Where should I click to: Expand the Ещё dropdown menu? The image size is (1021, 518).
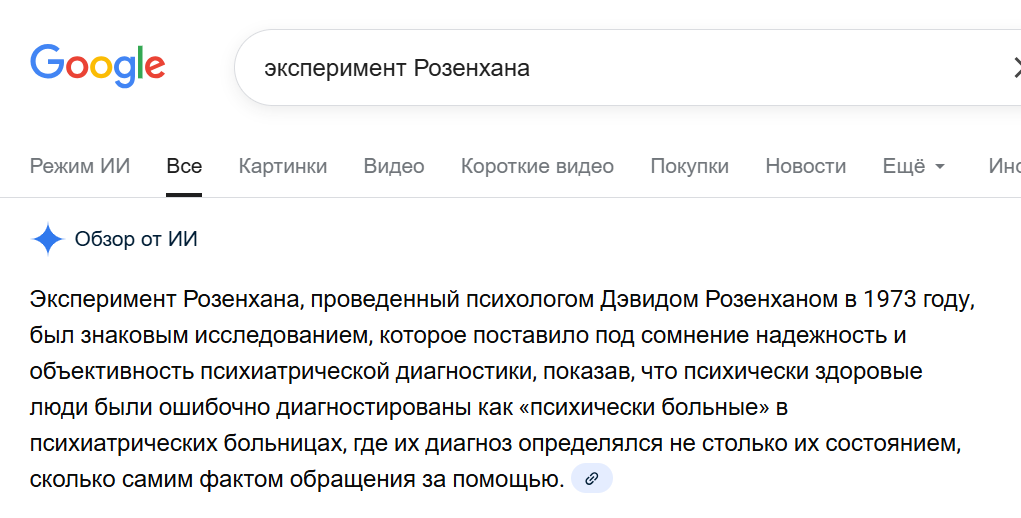click(914, 166)
